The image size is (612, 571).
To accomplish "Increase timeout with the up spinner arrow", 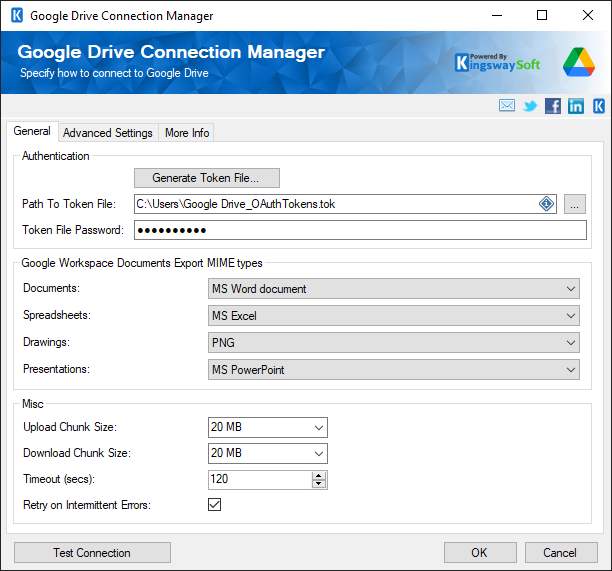I will [x=319, y=476].
